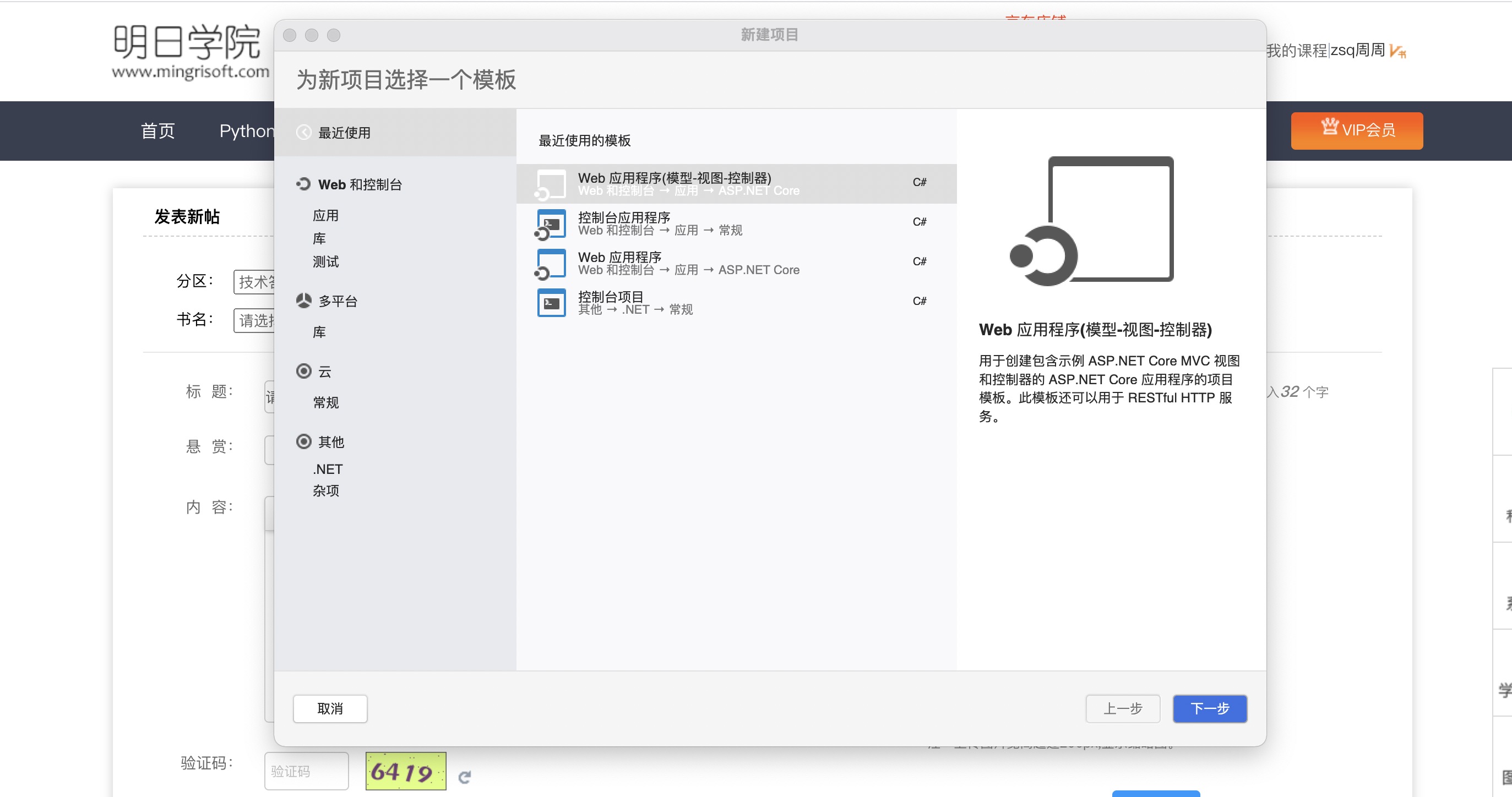The height and width of the screenshot is (797, 1512).
Task: Open the 云 section heading
Action: coord(324,372)
